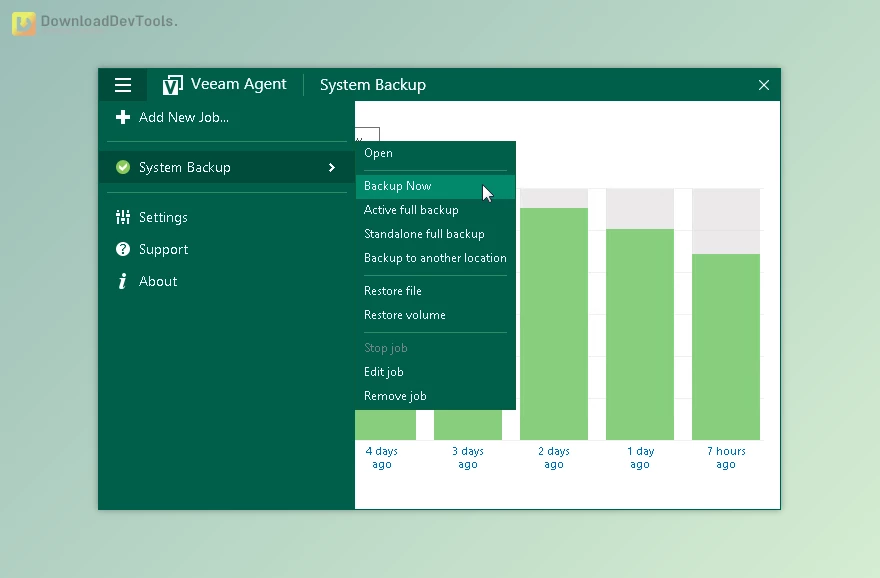Click the Support question mark icon

tap(123, 249)
